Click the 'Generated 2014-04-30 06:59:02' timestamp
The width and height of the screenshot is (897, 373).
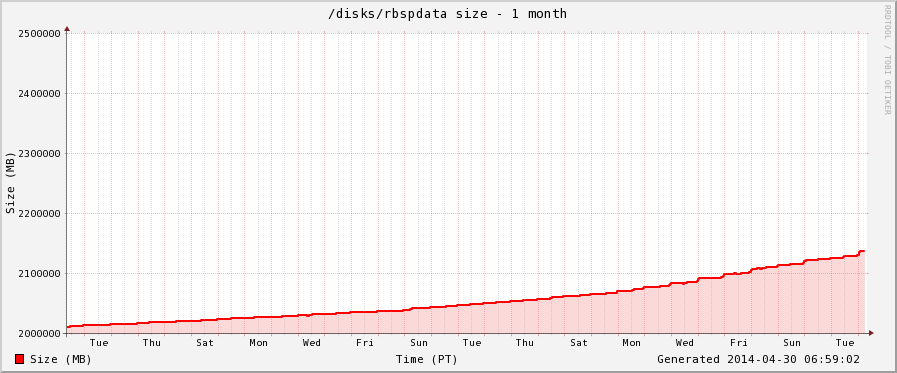coord(758,359)
